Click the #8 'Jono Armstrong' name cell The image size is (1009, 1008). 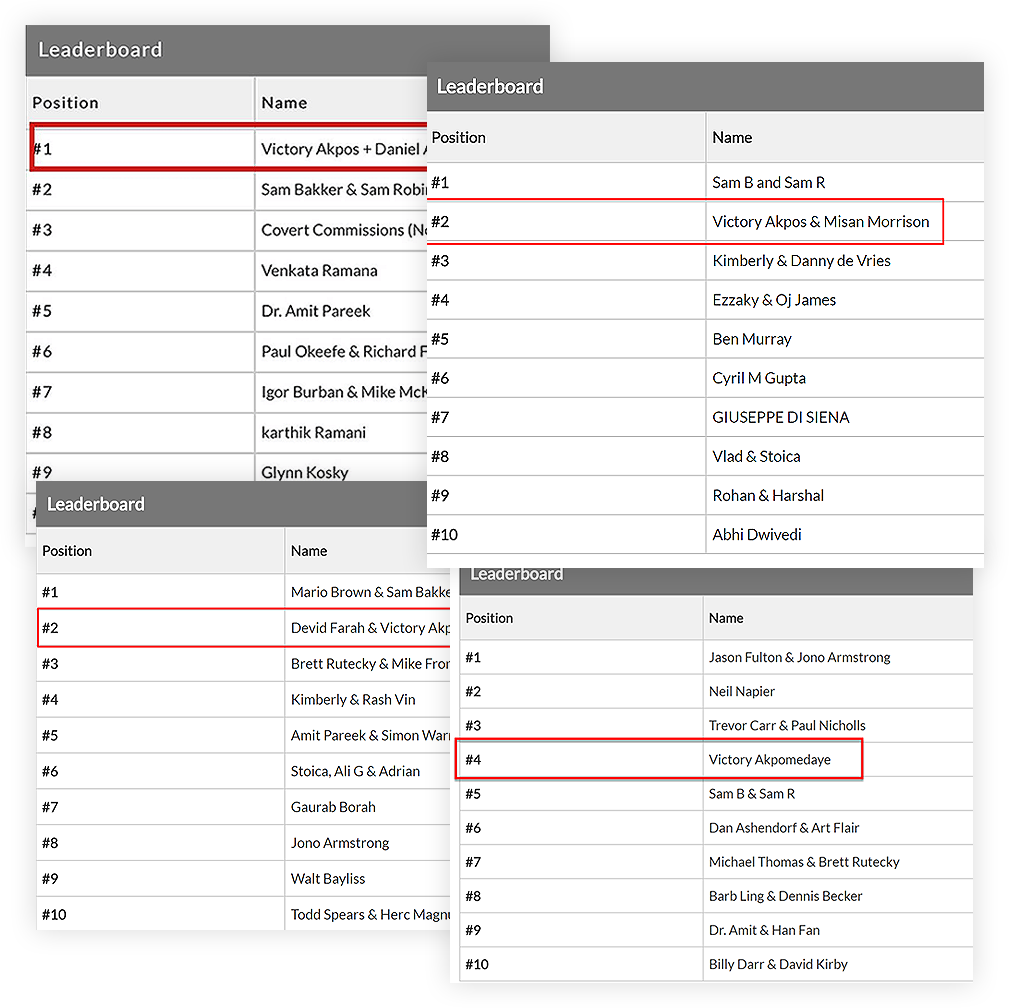click(x=368, y=843)
